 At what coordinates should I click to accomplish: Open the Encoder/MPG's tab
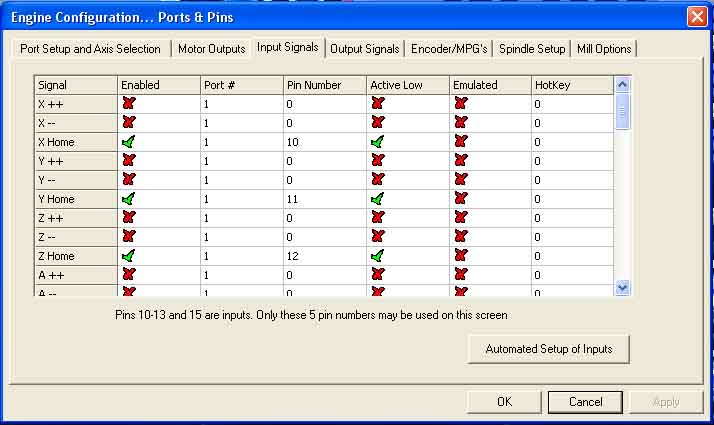click(x=449, y=49)
